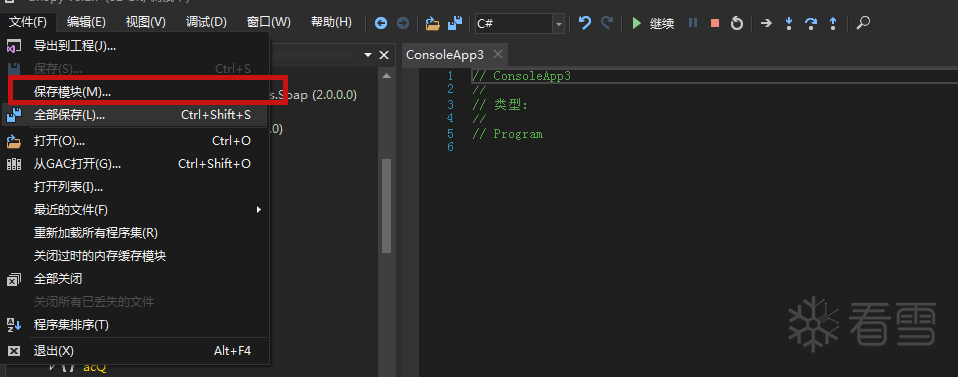Open the 帮助(H) menu
This screenshot has height=377, width=958.
pos(331,22)
